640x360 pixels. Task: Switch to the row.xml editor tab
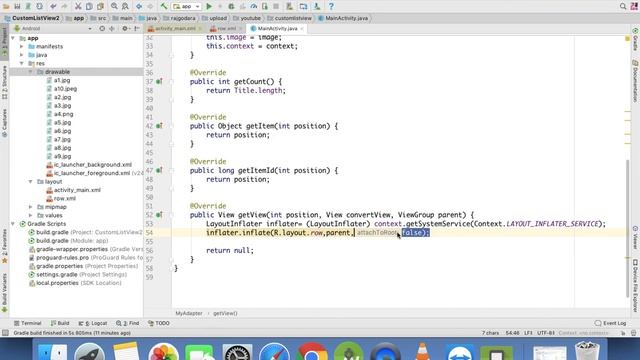coord(225,29)
